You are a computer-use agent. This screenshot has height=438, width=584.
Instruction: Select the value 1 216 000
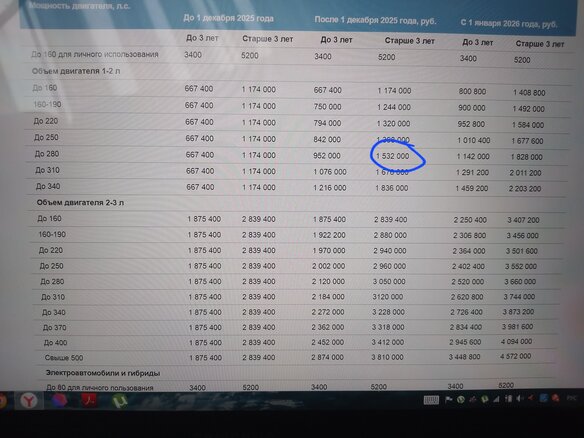point(330,188)
